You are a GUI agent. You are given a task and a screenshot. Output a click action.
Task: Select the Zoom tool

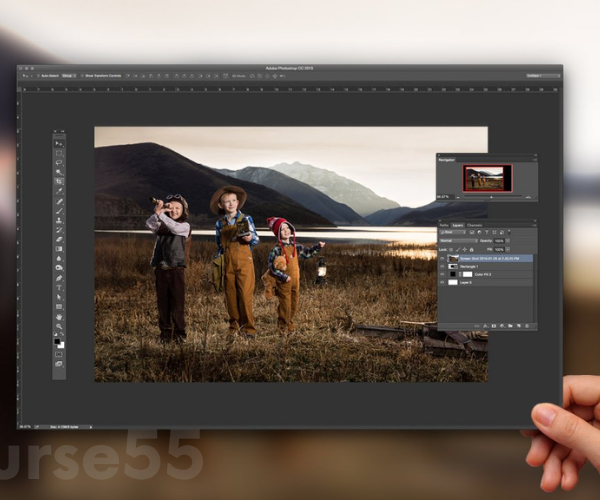point(59,327)
